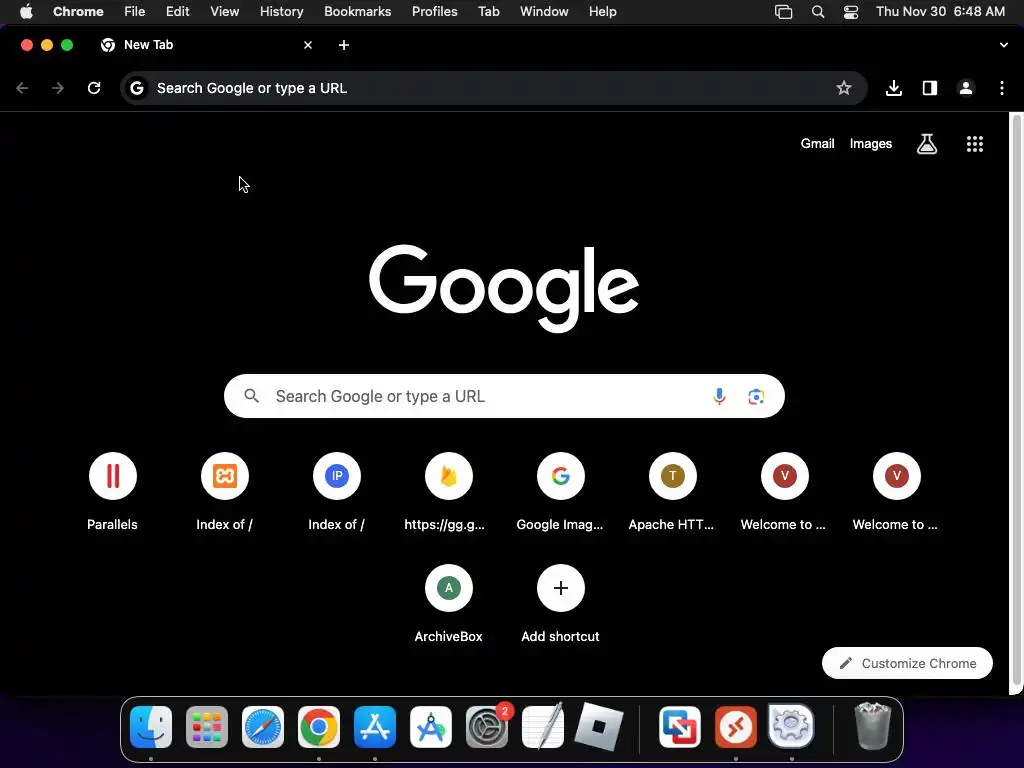Click the clock date in menu bar
The image size is (1024, 768).
pos(940,12)
